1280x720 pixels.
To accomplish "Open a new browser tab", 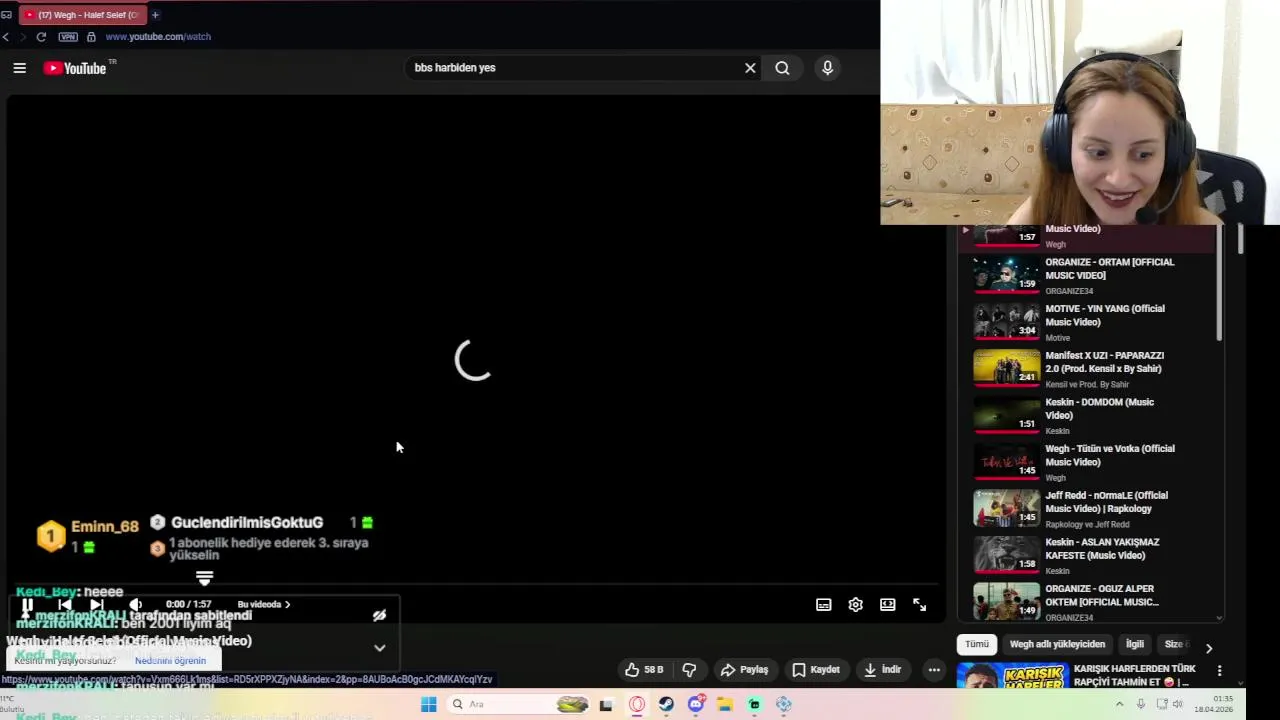I will pyautogui.click(x=155, y=15).
